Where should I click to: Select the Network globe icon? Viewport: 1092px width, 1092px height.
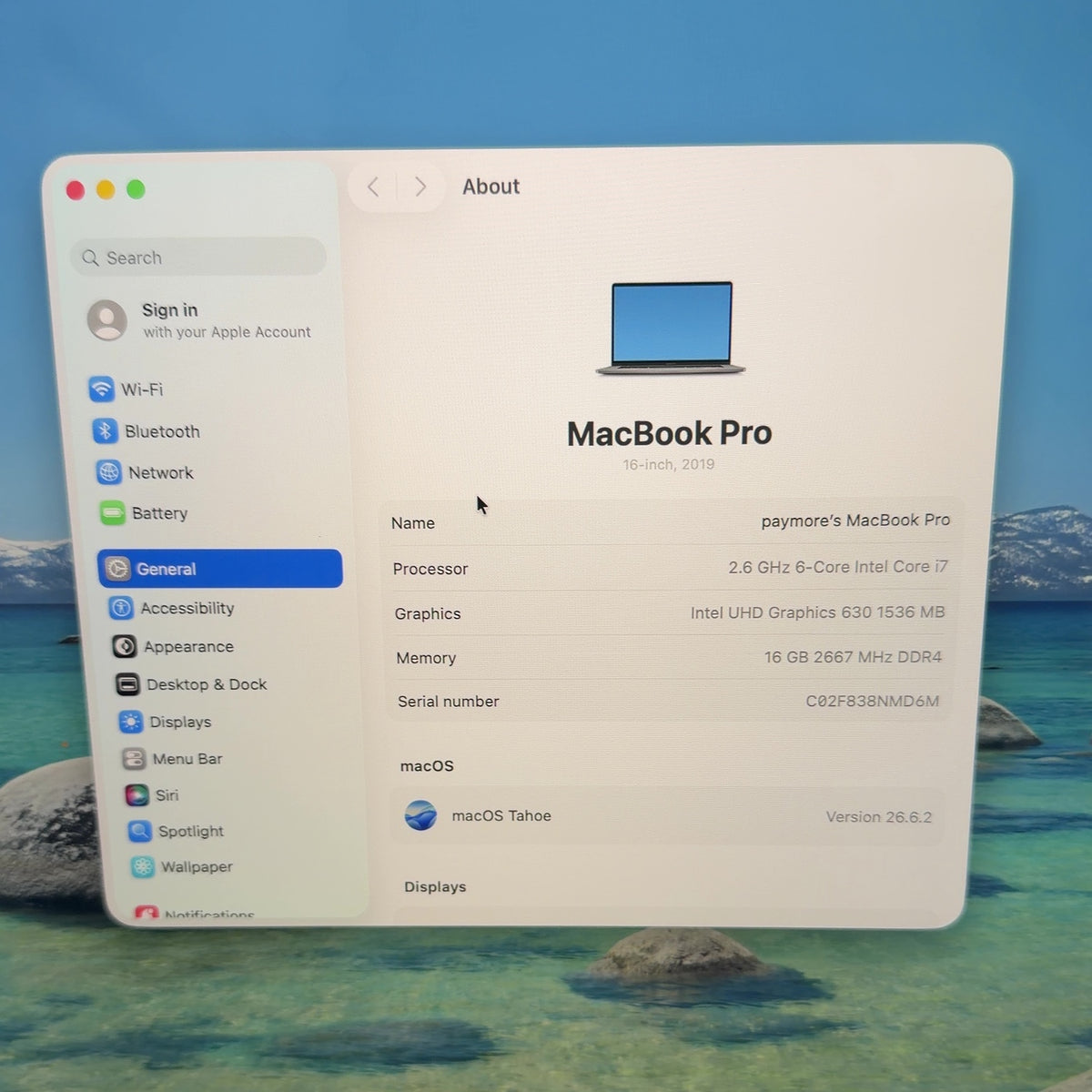coord(108,471)
